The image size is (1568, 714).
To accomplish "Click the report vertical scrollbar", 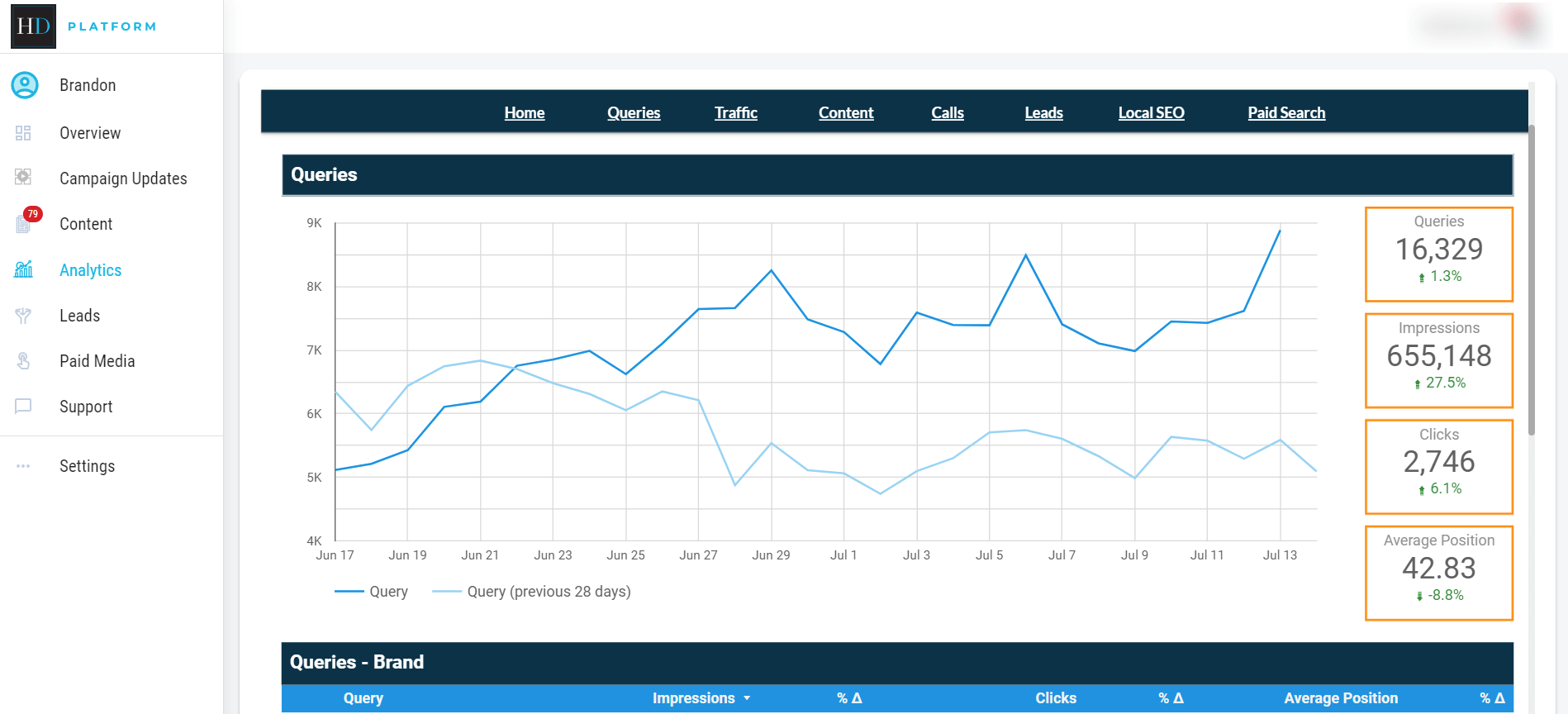I will (x=1532, y=280).
